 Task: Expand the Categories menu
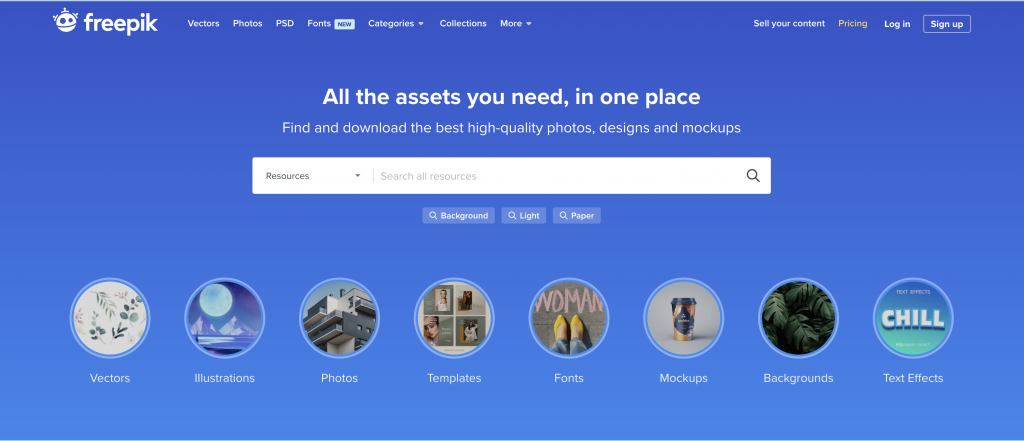(396, 24)
